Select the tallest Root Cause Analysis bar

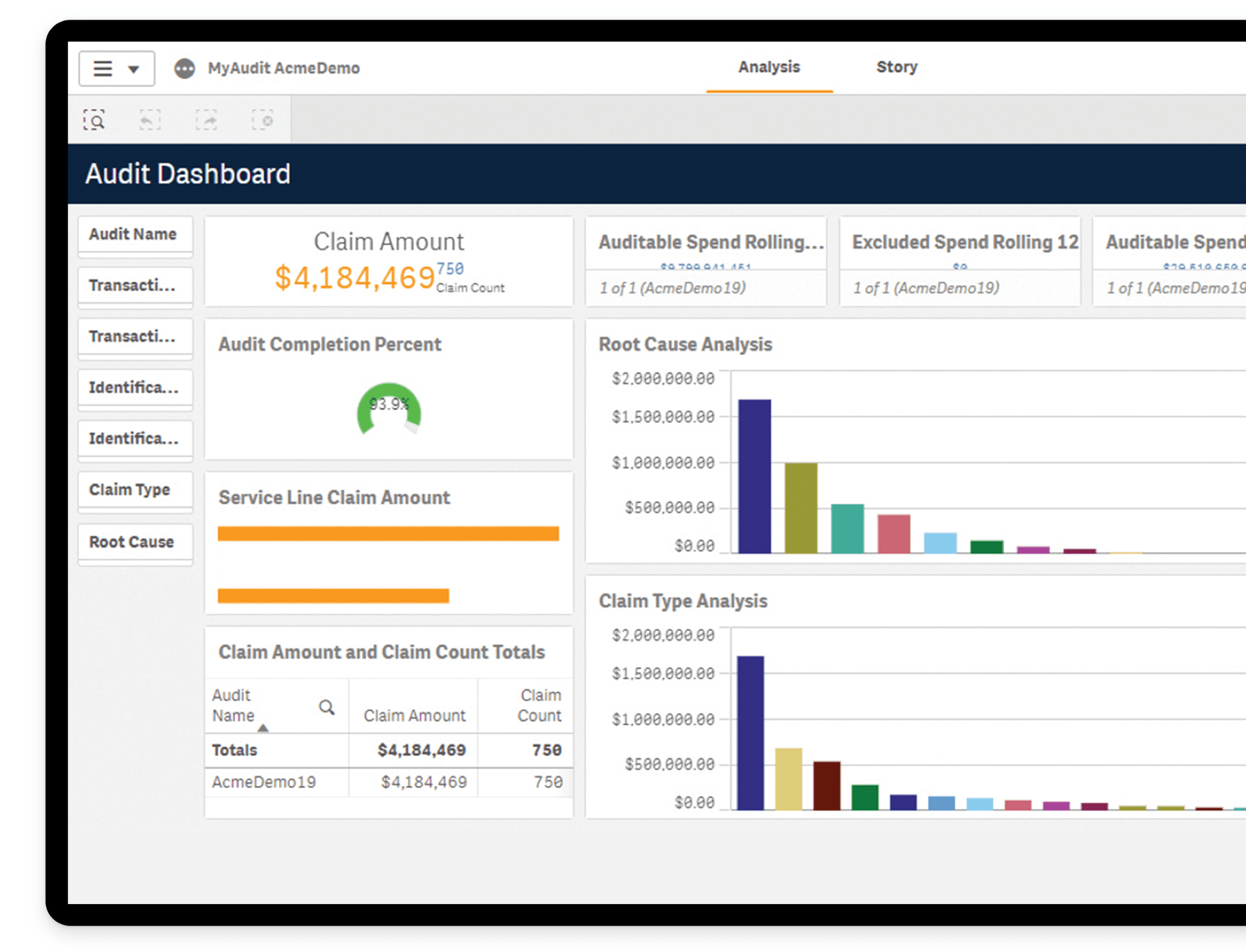[755, 476]
